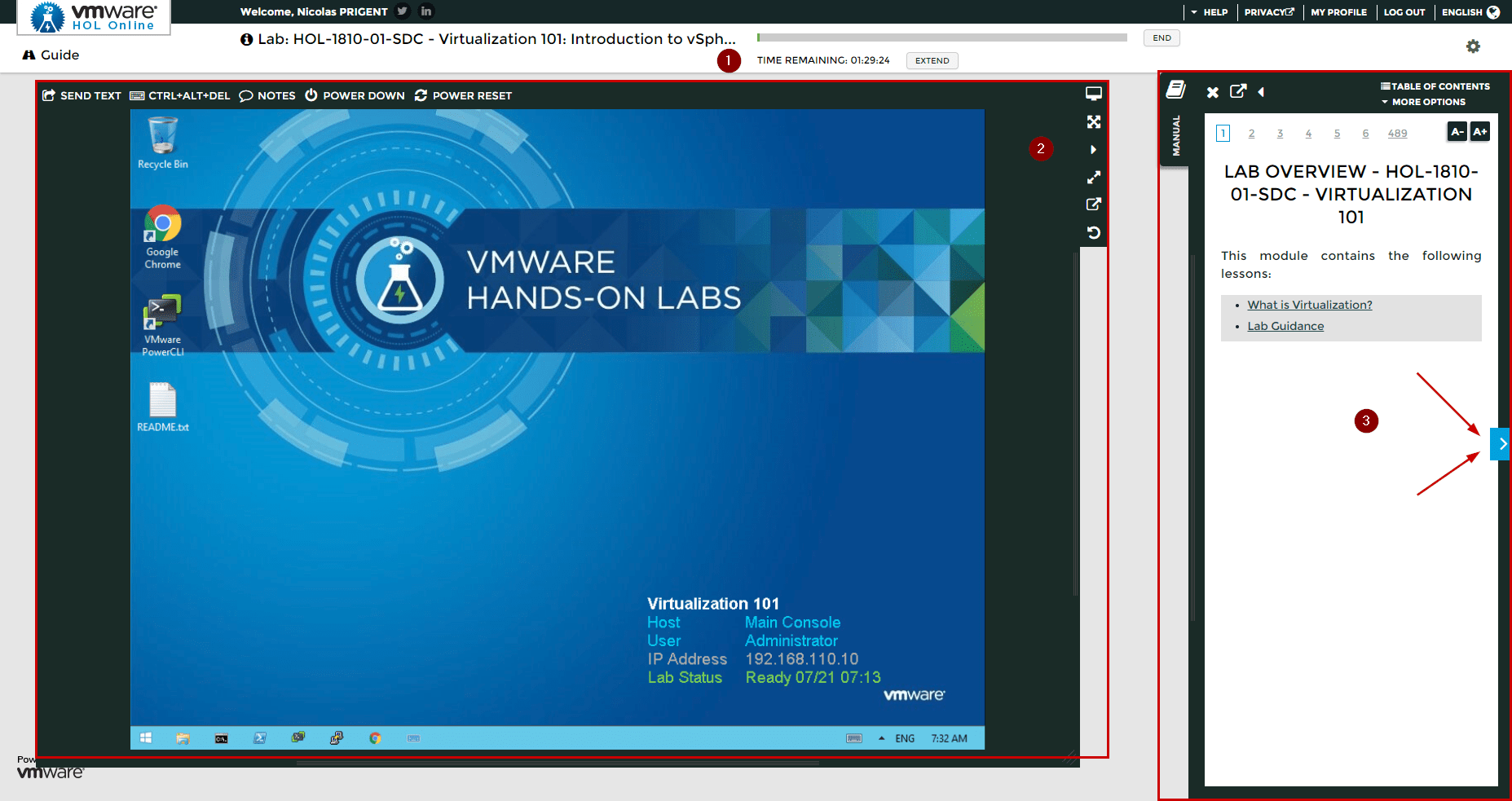
Task: Open the What is Virtualization? link
Action: [x=1310, y=305]
